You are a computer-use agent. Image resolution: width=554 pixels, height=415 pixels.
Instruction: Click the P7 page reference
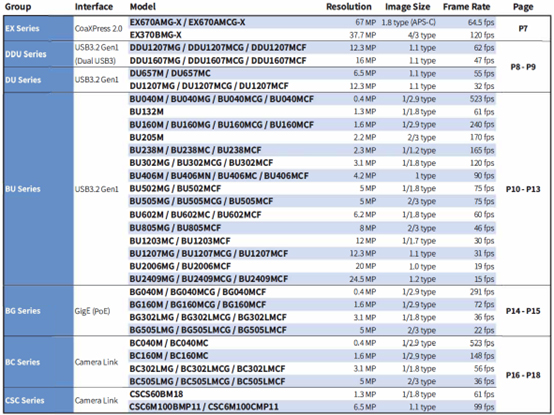(523, 28)
